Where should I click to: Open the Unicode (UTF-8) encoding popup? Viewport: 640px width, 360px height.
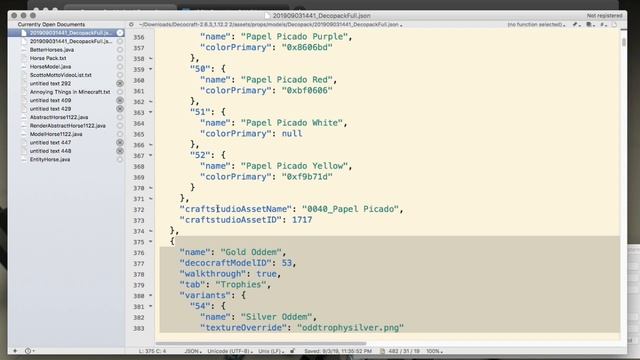230,351
